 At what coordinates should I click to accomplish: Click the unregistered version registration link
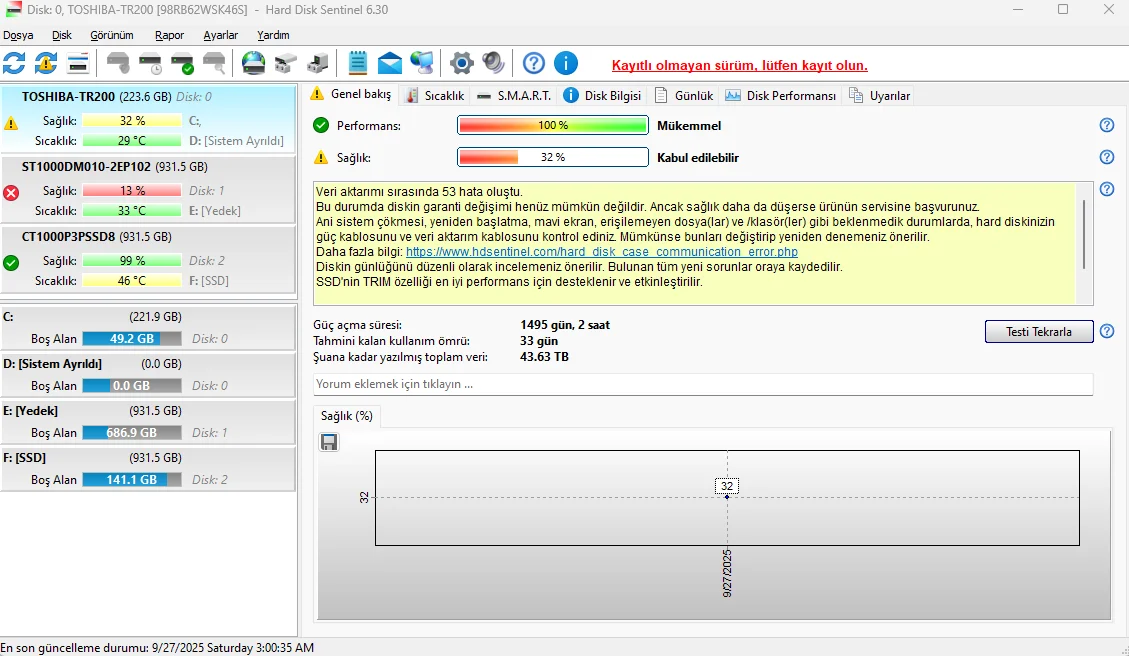click(x=739, y=66)
